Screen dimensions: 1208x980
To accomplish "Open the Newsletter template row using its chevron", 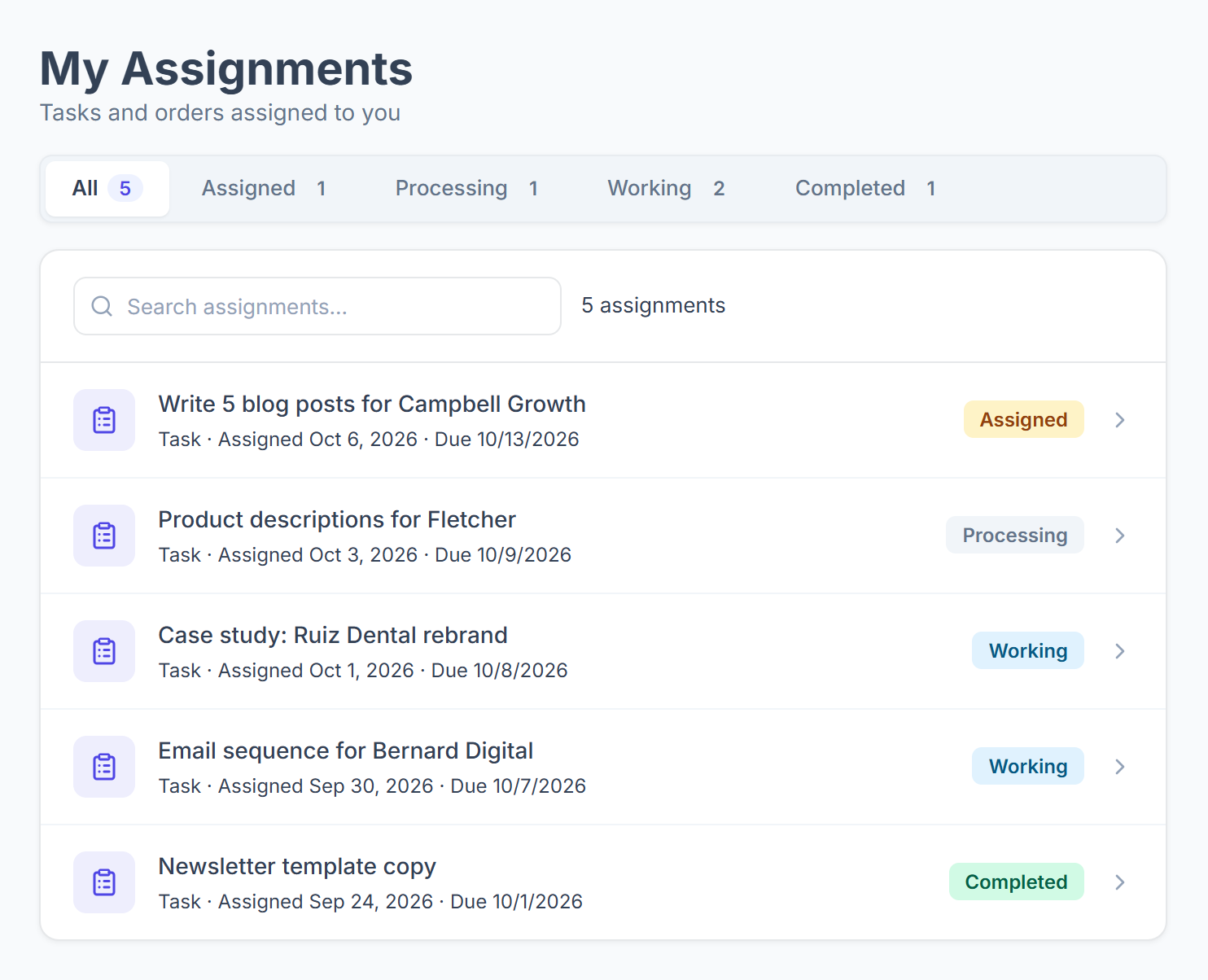I will 1120,882.
